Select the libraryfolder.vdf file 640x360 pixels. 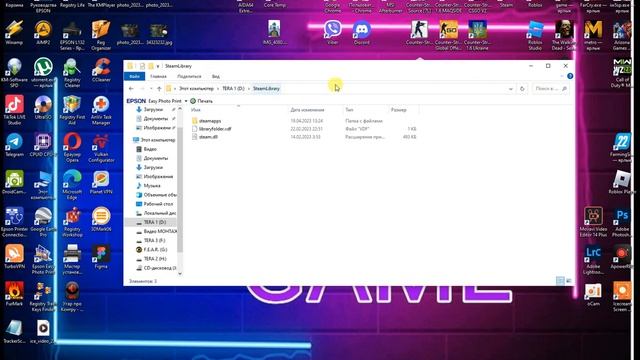(x=211, y=129)
